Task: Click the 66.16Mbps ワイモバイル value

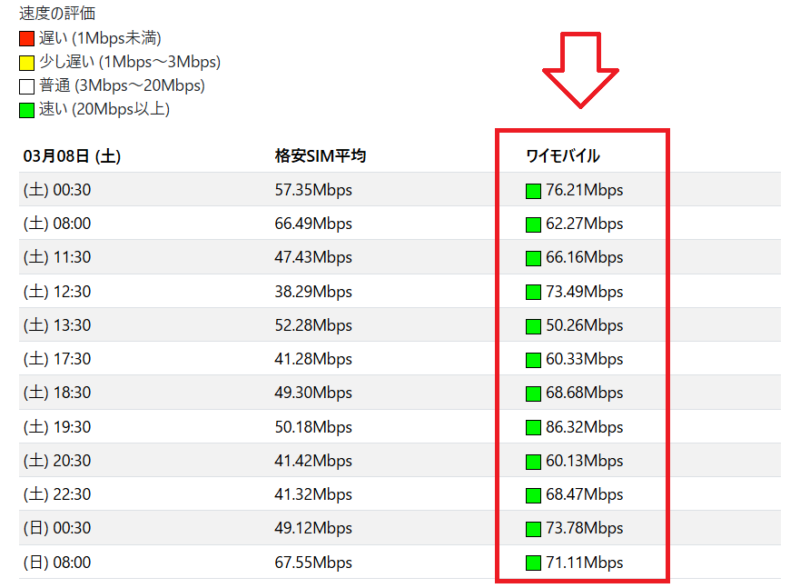Action: pyautogui.click(x=585, y=257)
